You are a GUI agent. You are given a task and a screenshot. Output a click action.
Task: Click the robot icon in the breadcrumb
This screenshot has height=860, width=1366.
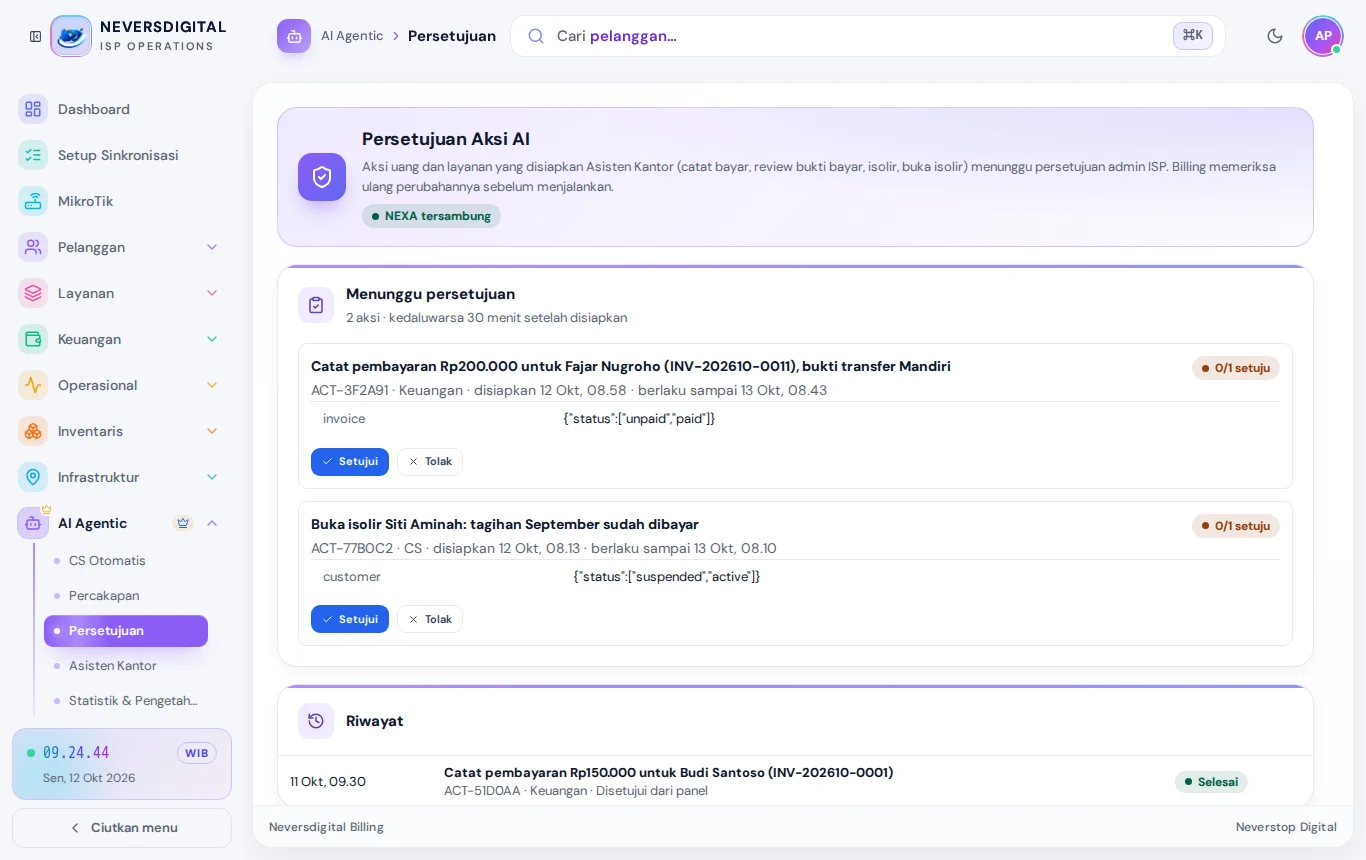click(294, 36)
